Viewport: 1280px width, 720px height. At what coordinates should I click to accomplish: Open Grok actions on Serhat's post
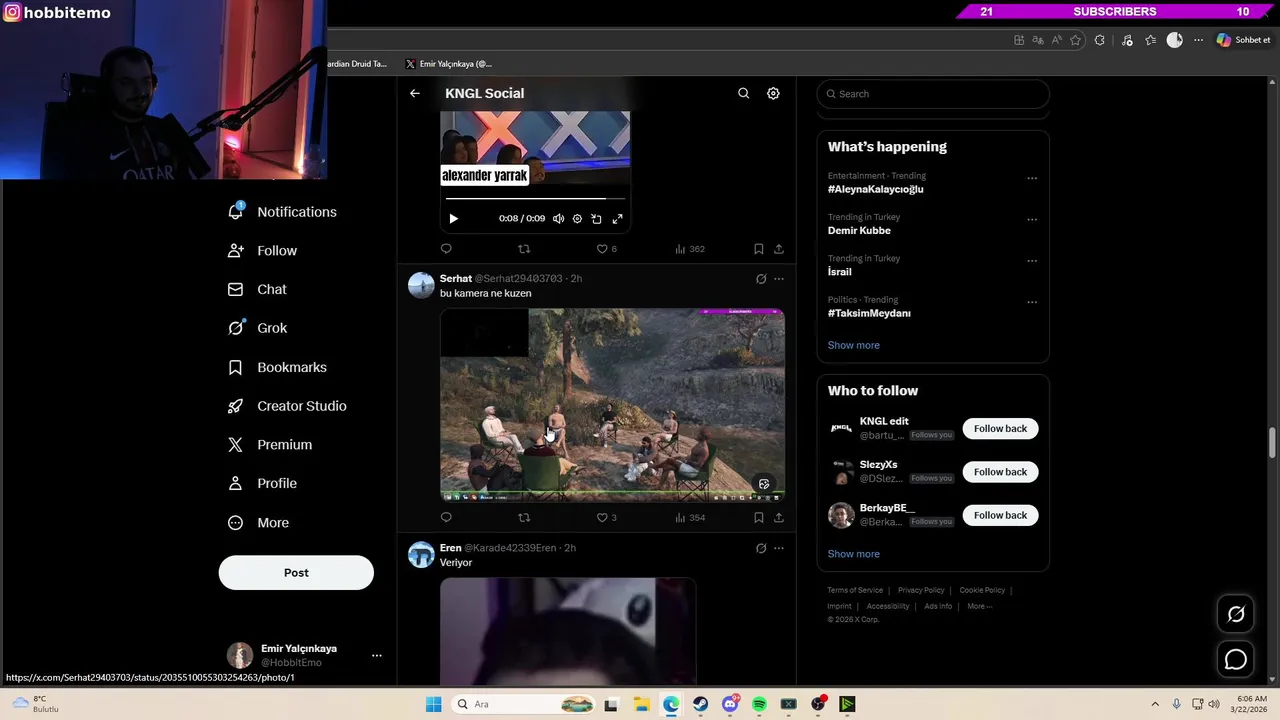pos(761,279)
